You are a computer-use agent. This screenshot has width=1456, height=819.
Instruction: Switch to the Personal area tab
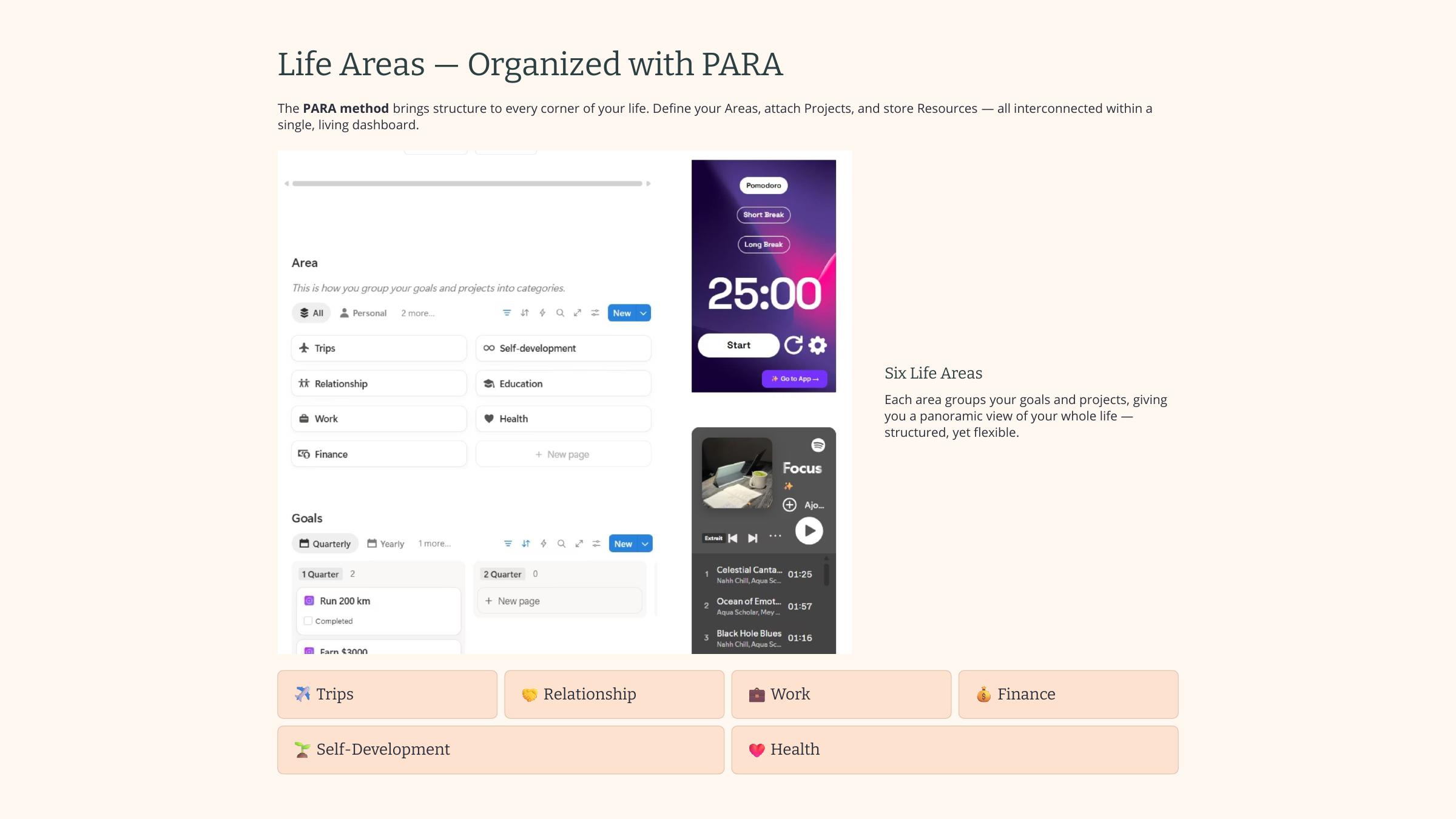363,313
